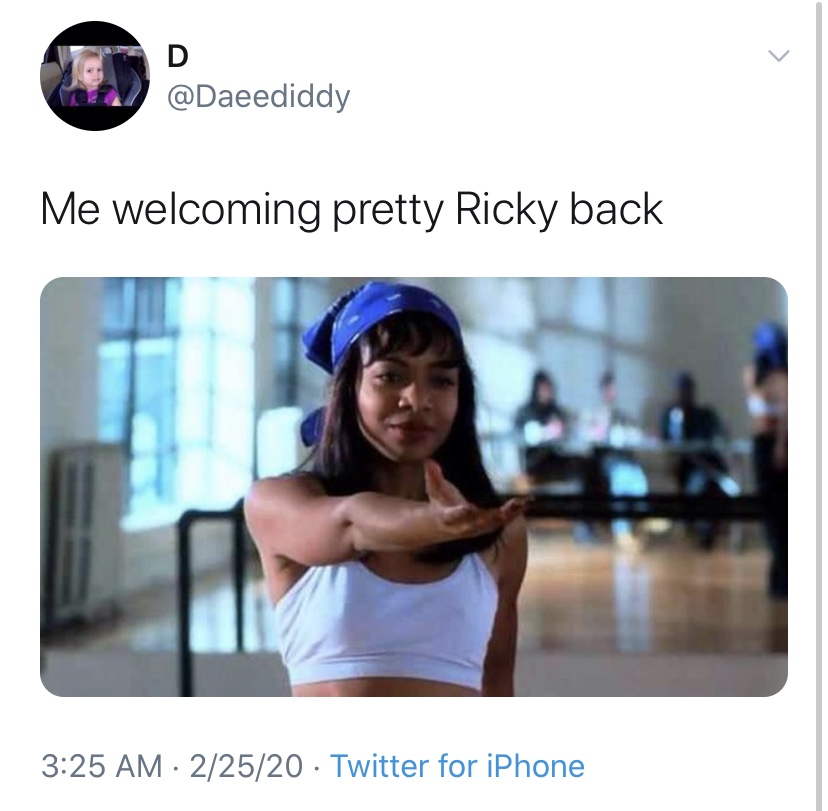Viewport: 828px width, 811px height.
Task: Click the white crop top in photo
Action: point(385,623)
